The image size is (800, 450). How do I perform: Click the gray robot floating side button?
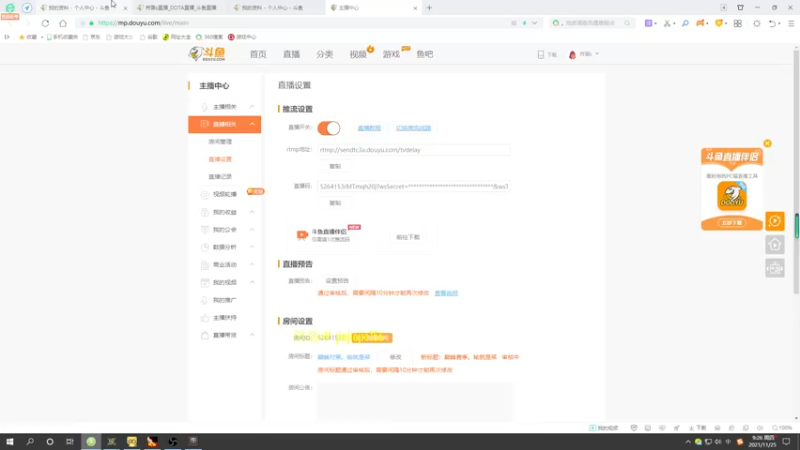[x=774, y=268]
